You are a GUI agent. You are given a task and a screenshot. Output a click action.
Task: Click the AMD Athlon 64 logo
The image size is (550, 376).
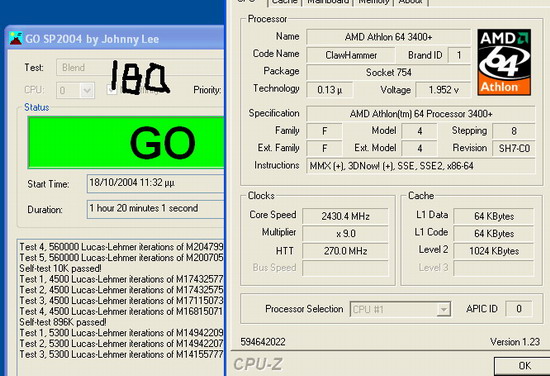[504, 62]
